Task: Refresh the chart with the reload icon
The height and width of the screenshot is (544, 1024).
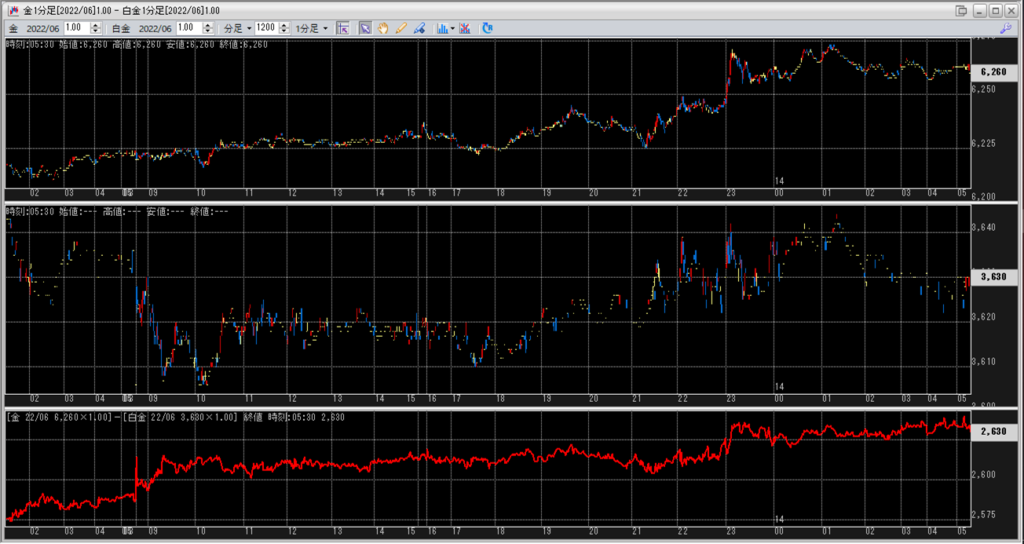Action: coord(487,28)
